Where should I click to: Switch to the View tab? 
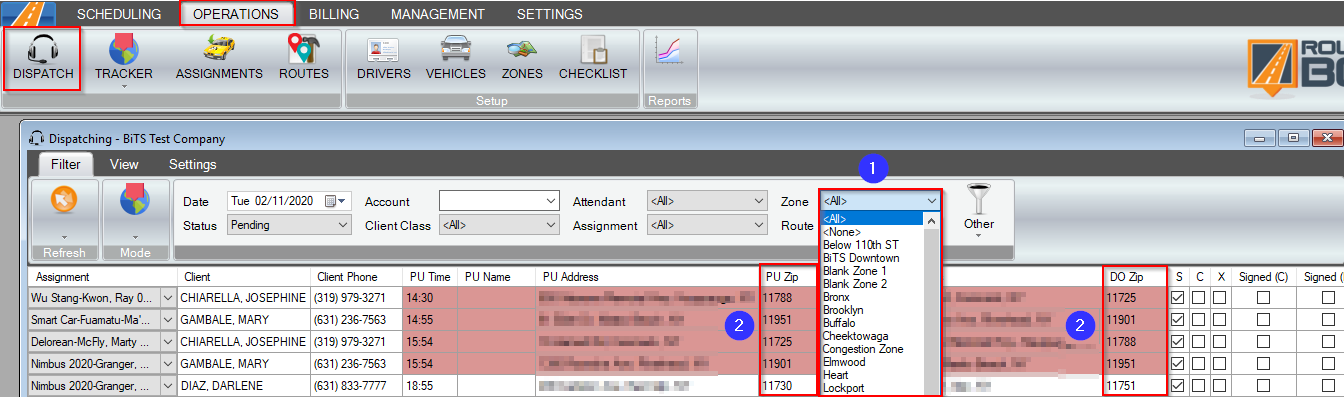coord(124,164)
